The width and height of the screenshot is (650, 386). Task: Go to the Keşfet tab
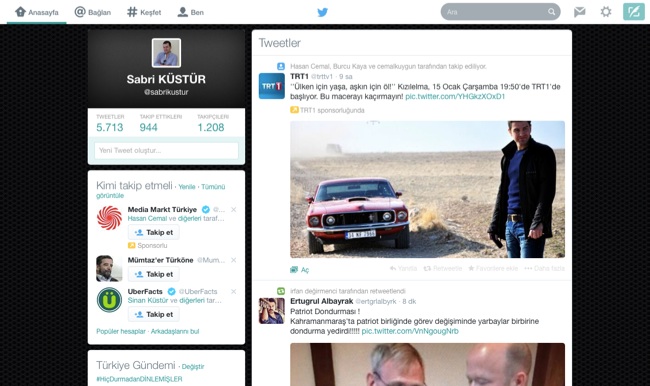tap(144, 12)
